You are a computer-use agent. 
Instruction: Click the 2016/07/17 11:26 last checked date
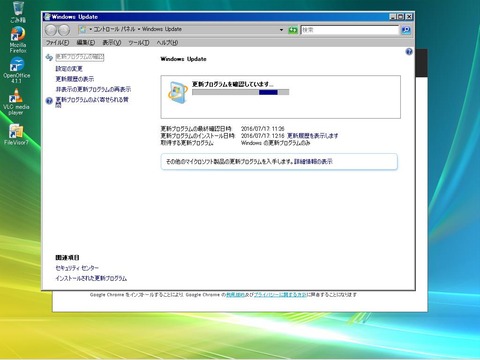[263, 129]
